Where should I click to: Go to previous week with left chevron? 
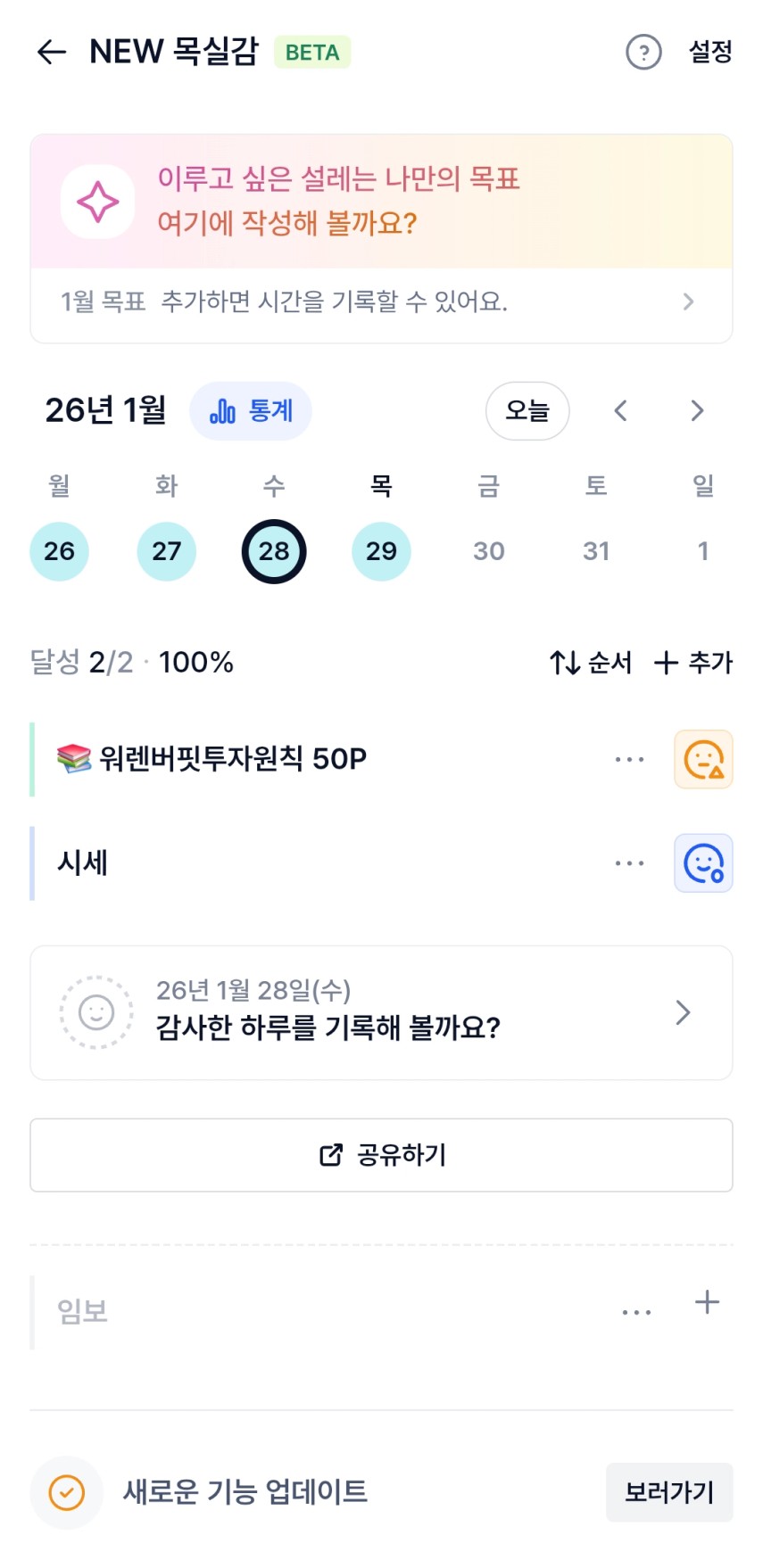coord(621,411)
